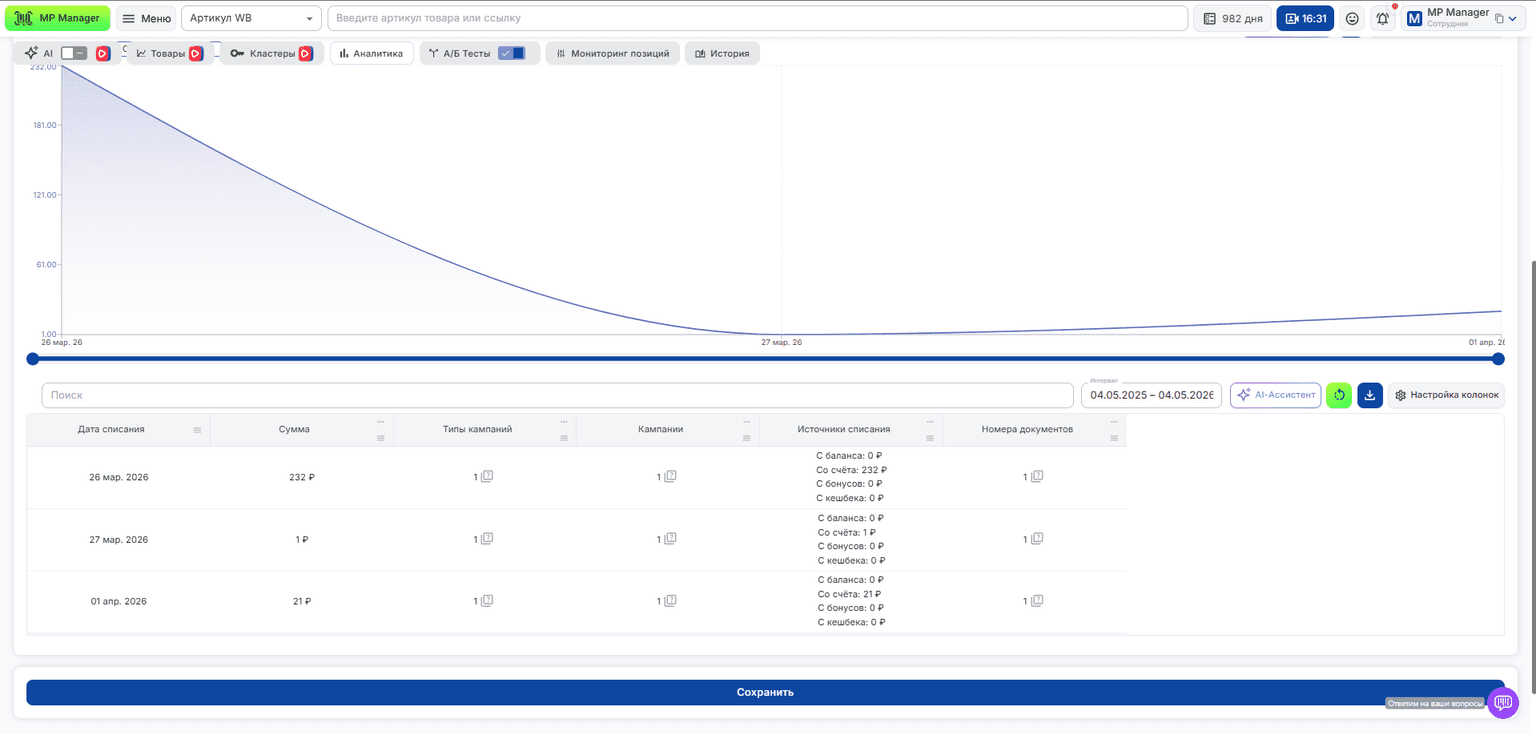This screenshot has height=734, width=1536.
Task: Open Настройка колонок settings
Action: click(1446, 395)
